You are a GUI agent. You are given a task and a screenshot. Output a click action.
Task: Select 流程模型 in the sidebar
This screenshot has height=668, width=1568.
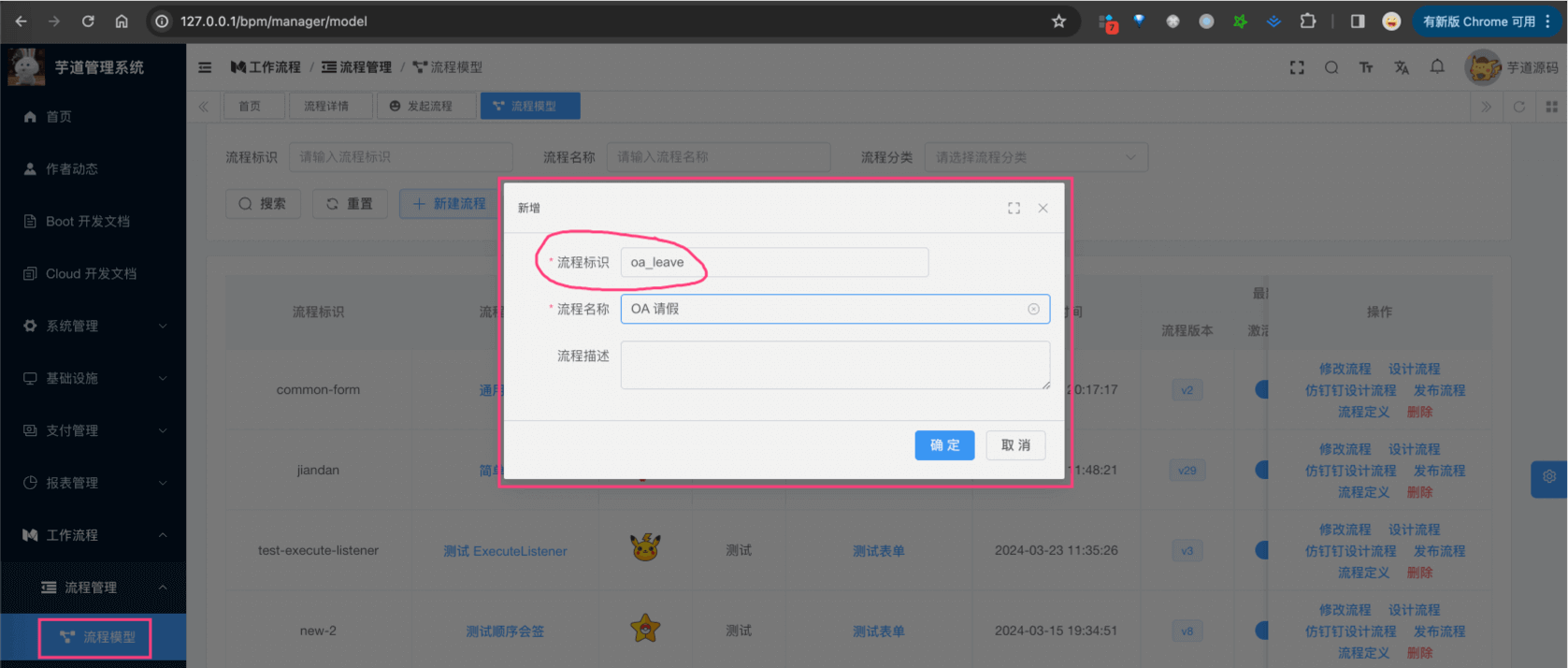point(97,637)
